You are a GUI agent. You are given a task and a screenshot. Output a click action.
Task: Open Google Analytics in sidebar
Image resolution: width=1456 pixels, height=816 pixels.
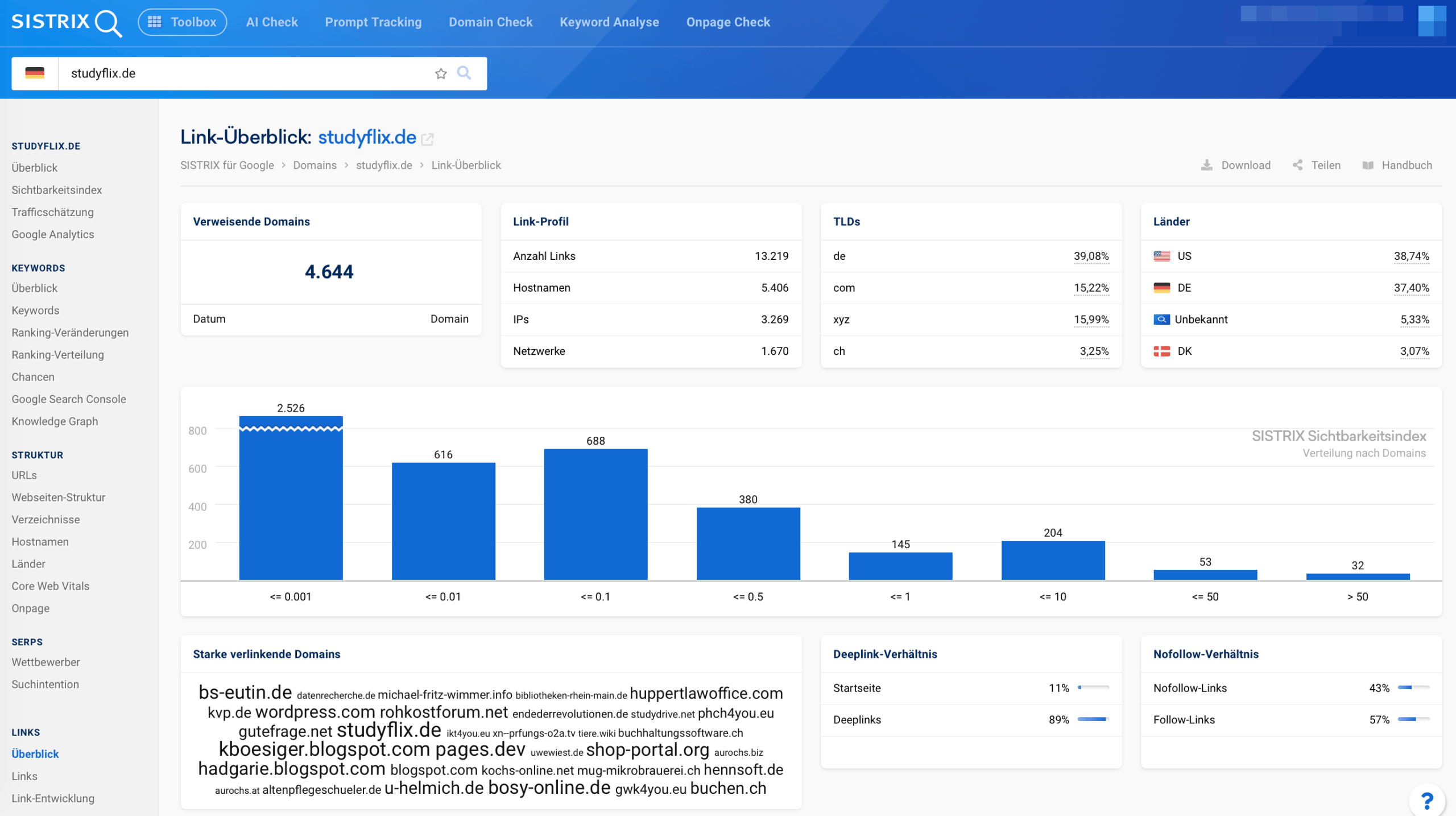pyautogui.click(x=53, y=234)
